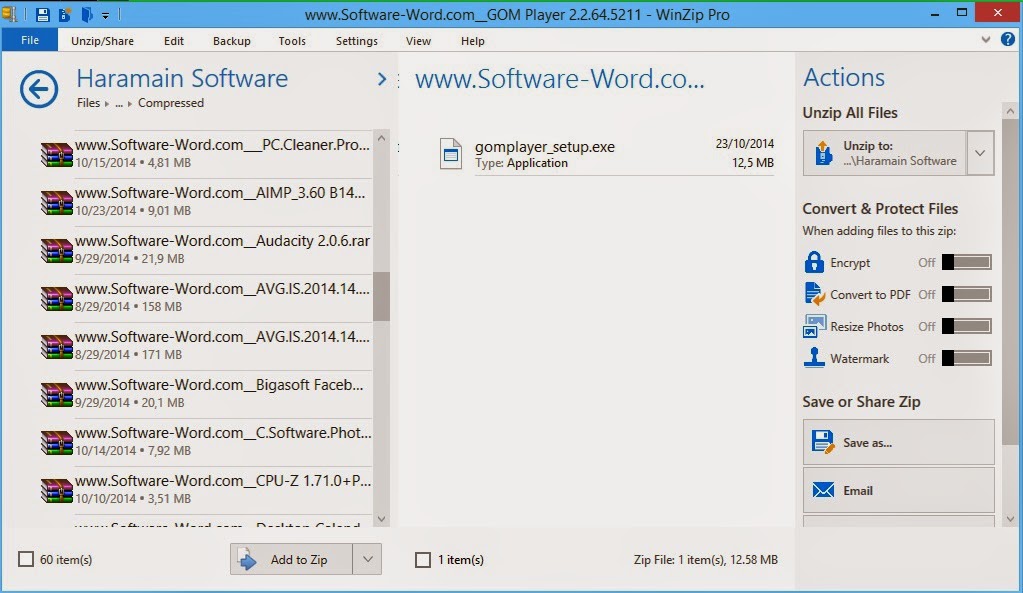Click the CPU-Z 1.71.0 archive icon

tap(57, 490)
